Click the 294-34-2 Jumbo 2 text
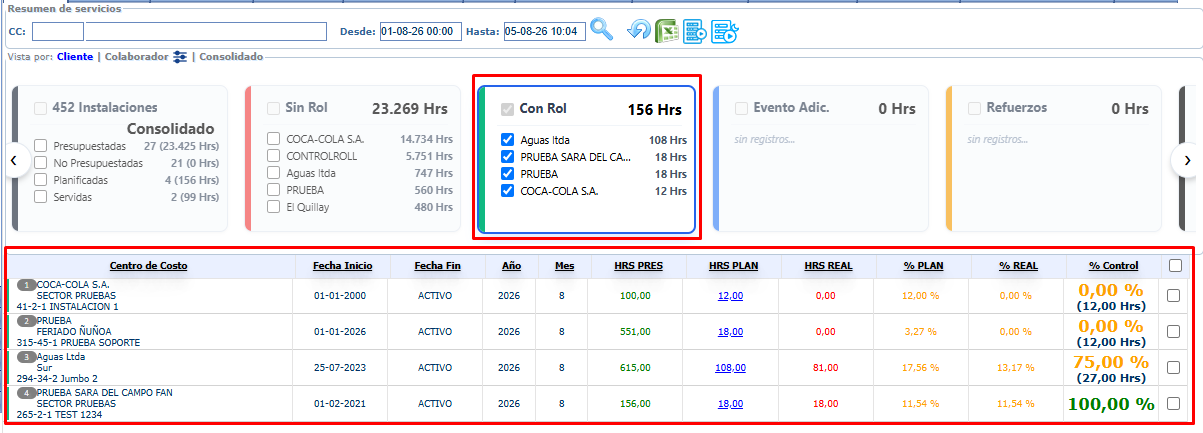This screenshot has width=1203, height=433. pyautogui.click(x=58, y=379)
